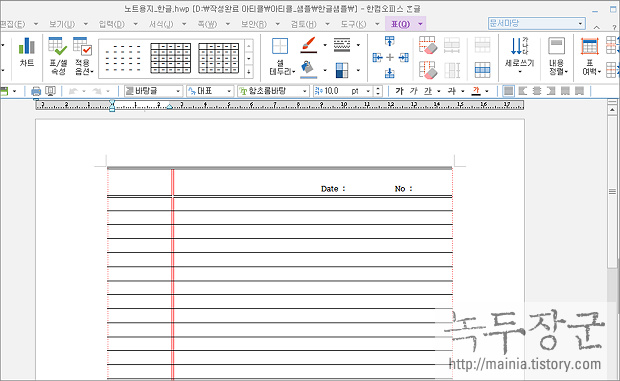Open print preview monitor icon
Viewport: 620px width, 381px height.
pos(50,91)
